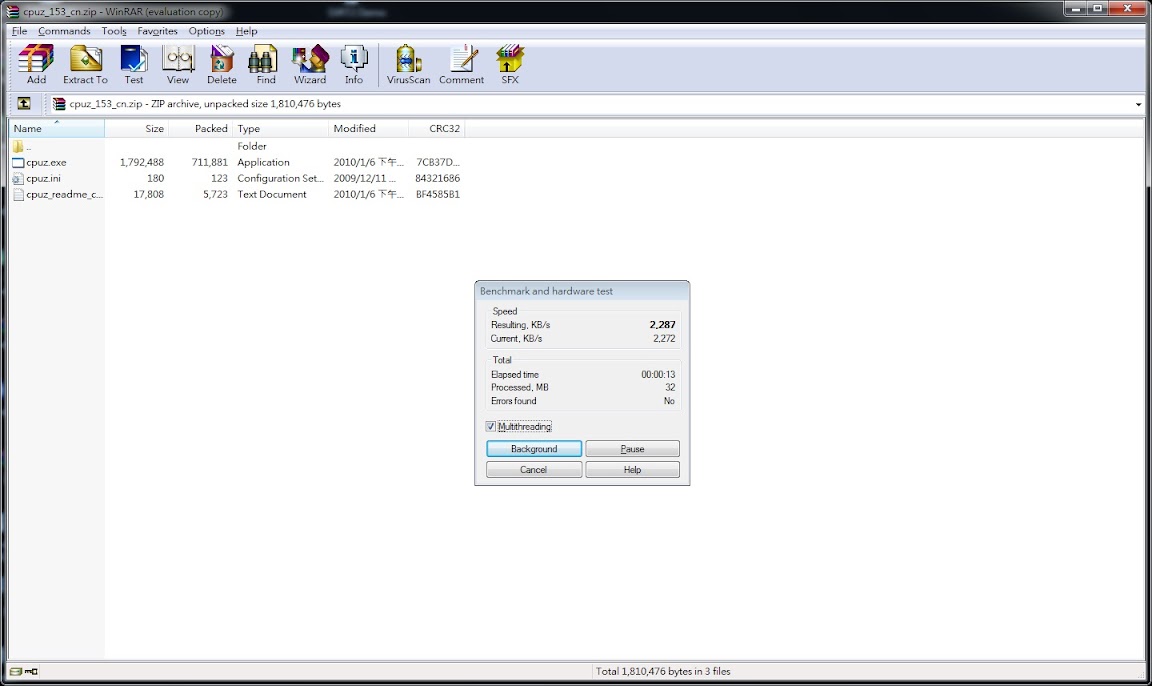
Task: Click the elapsed time 00:00:13
Action: 658,375
